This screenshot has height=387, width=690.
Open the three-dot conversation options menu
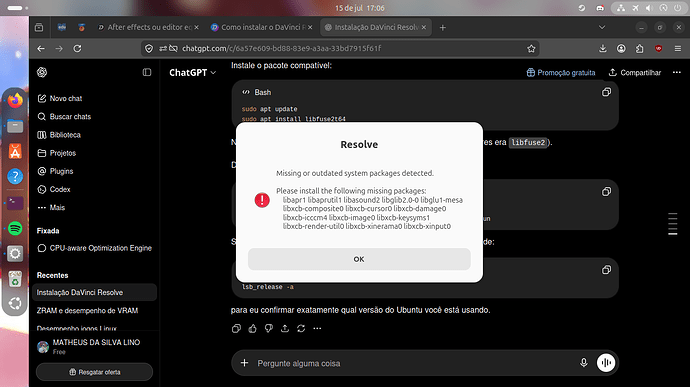(677, 72)
